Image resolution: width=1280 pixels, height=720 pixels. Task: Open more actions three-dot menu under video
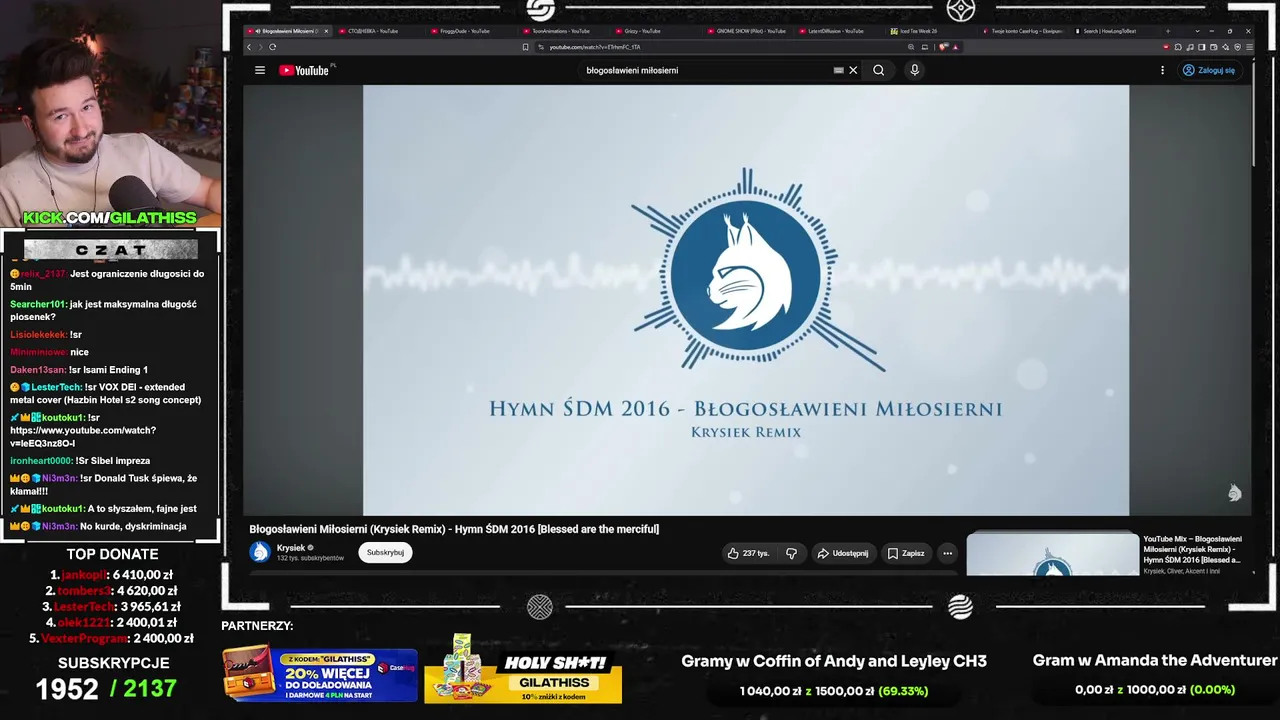(x=948, y=553)
